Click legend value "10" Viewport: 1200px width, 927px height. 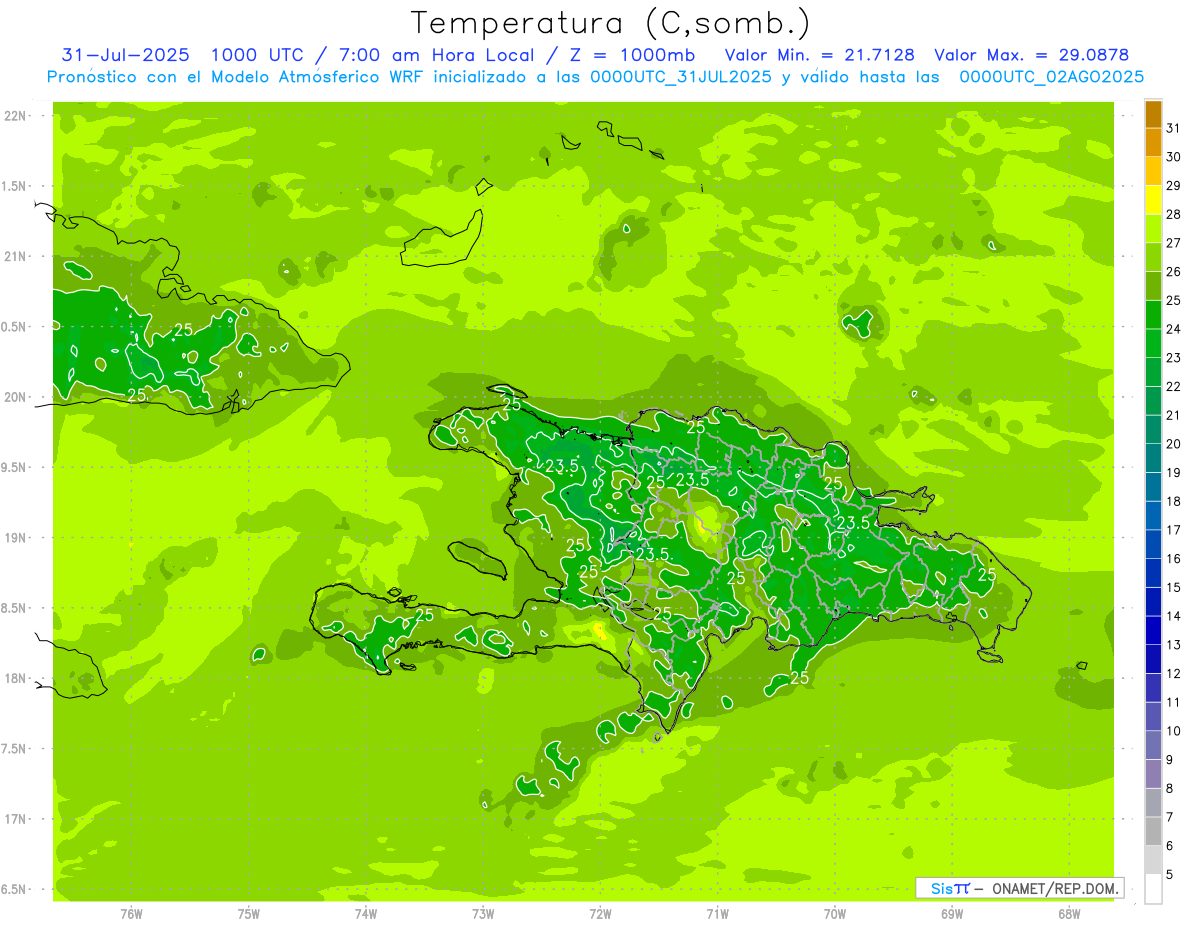1174,731
